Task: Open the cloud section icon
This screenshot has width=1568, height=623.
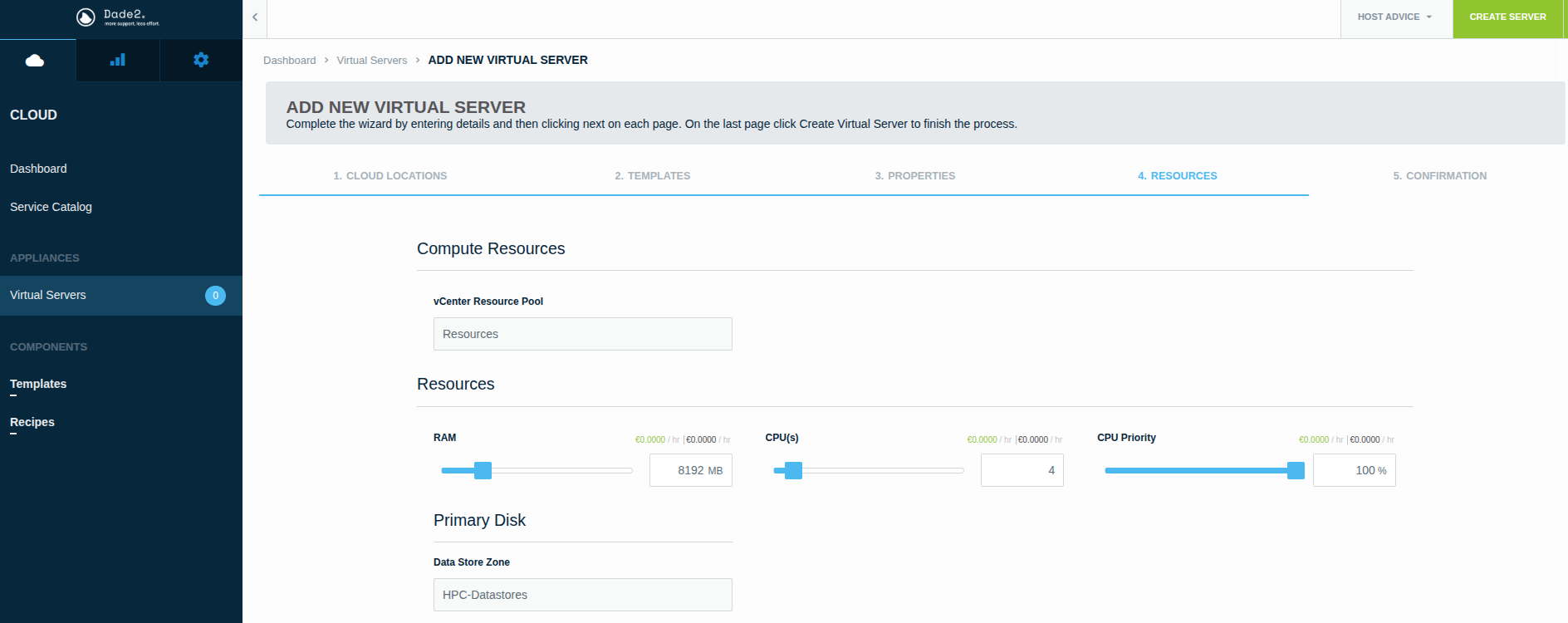Action: point(35,60)
